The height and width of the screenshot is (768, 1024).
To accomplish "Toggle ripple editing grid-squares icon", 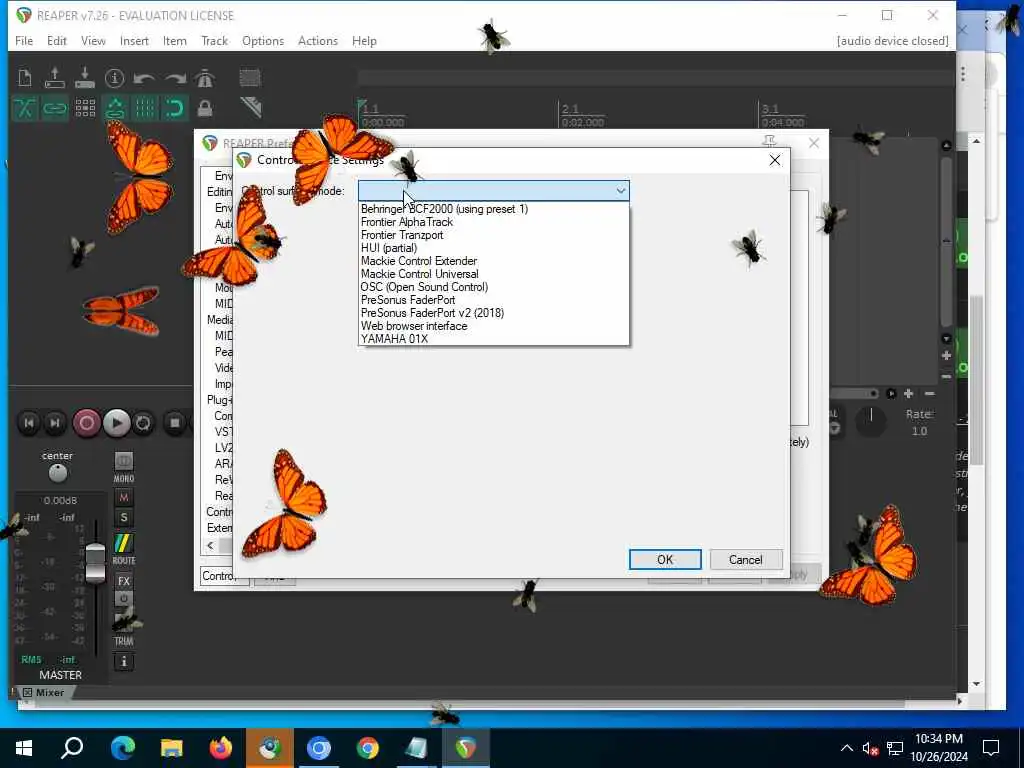I will tap(85, 108).
